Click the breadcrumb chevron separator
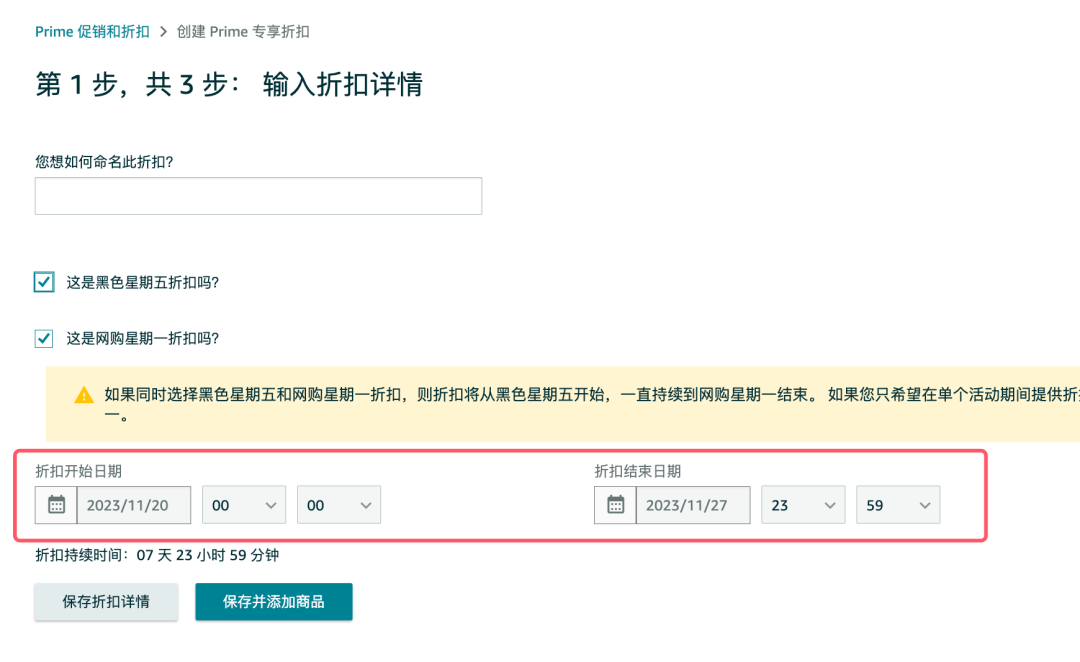Image resolution: width=1080 pixels, height=662 pixels. point(162,31)
